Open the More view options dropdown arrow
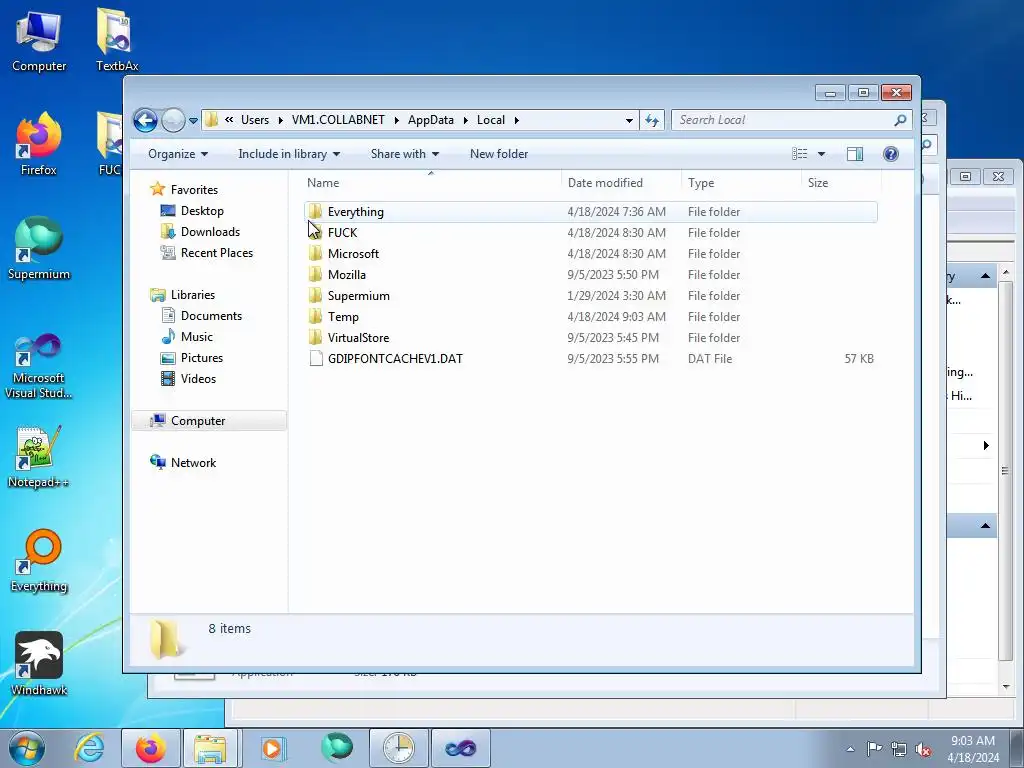The width and height of the screenshot is (1024, 768). [x=822, y=154]
